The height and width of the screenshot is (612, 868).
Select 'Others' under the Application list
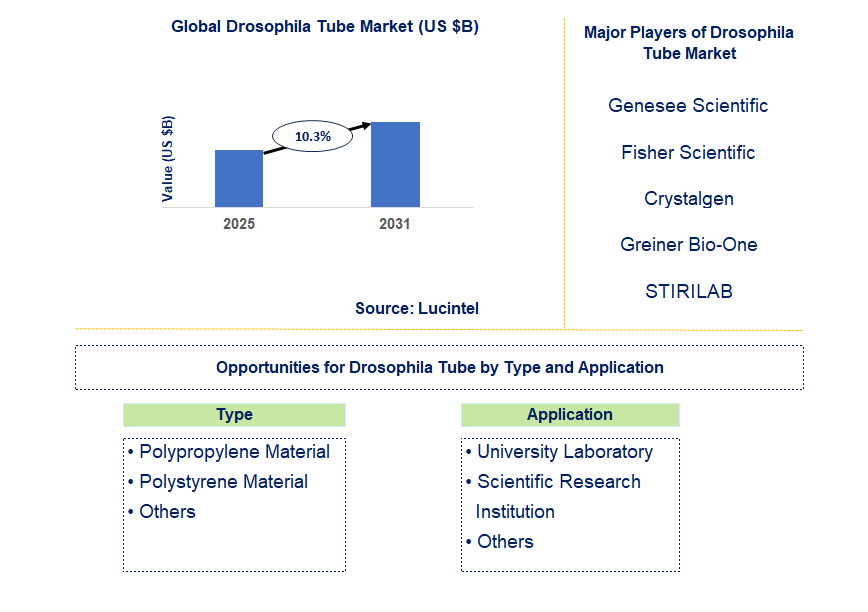click(x=499, y=541)
